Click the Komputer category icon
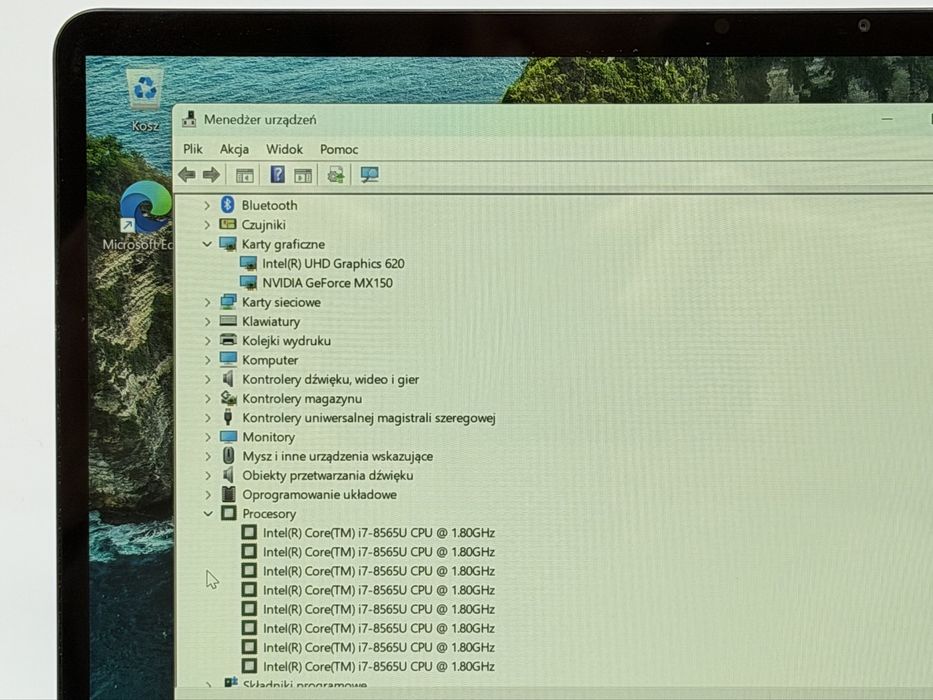Image resolution: width=933 pixels, height=700 pixels. [x=228, y=359]
